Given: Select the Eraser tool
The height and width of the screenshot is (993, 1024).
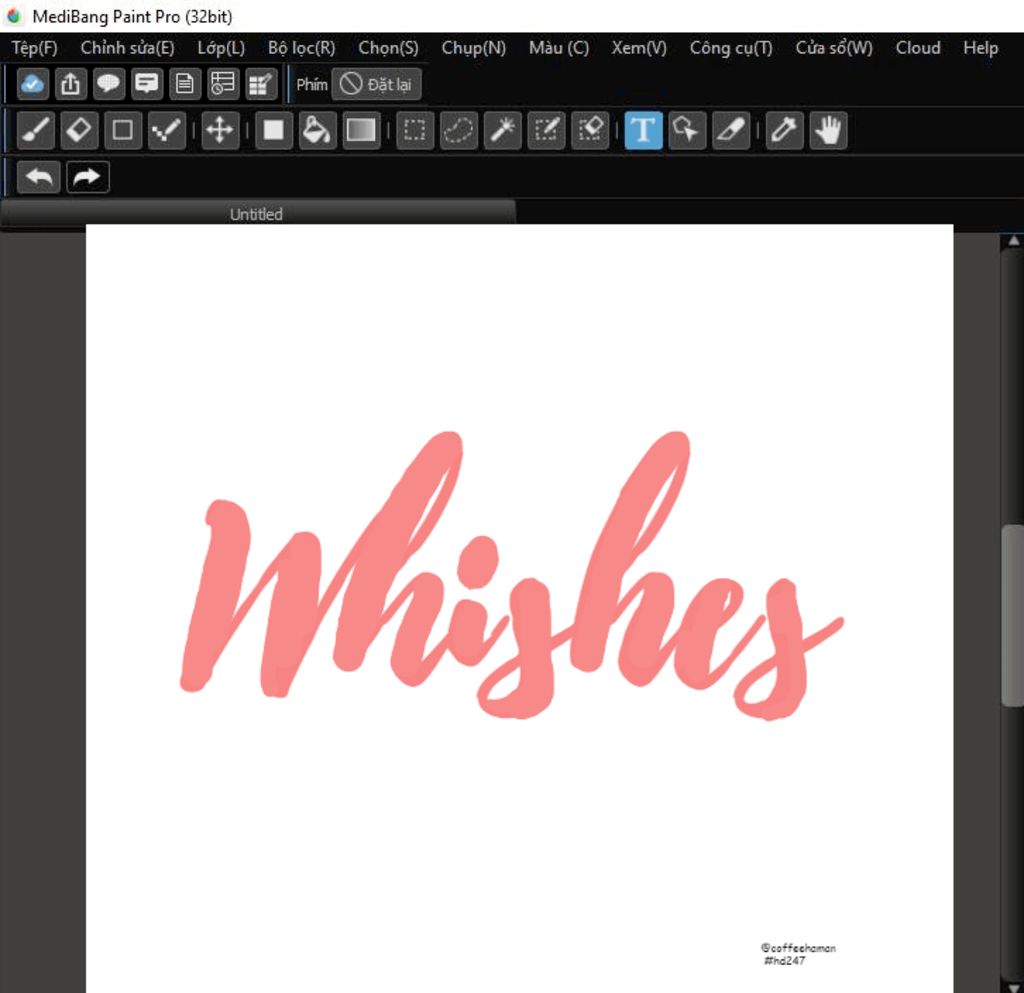Looking at the screenshot, I should (x=79, y=131).
